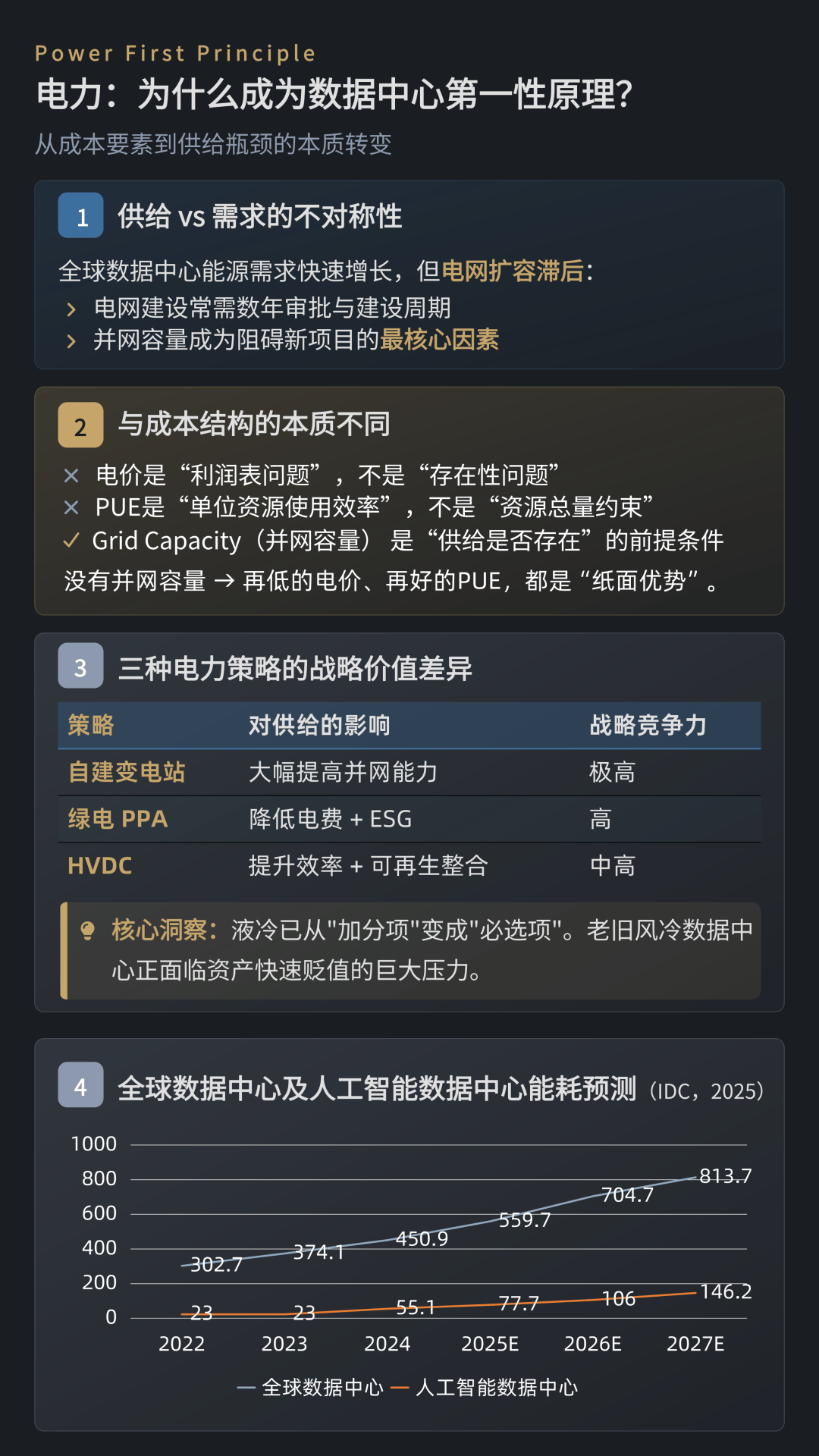819x1456 pixels.
Task: Click the blue number 1 badge
Action: pyautogui.click(x=81, y=216)
